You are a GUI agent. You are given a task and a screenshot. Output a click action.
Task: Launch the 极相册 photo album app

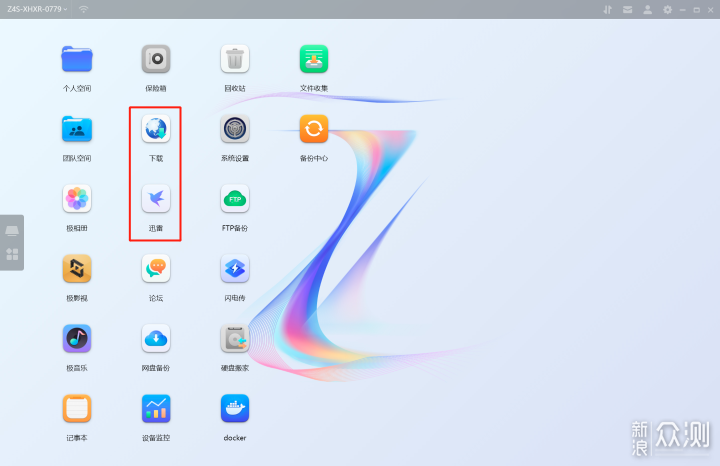[77, 199]
